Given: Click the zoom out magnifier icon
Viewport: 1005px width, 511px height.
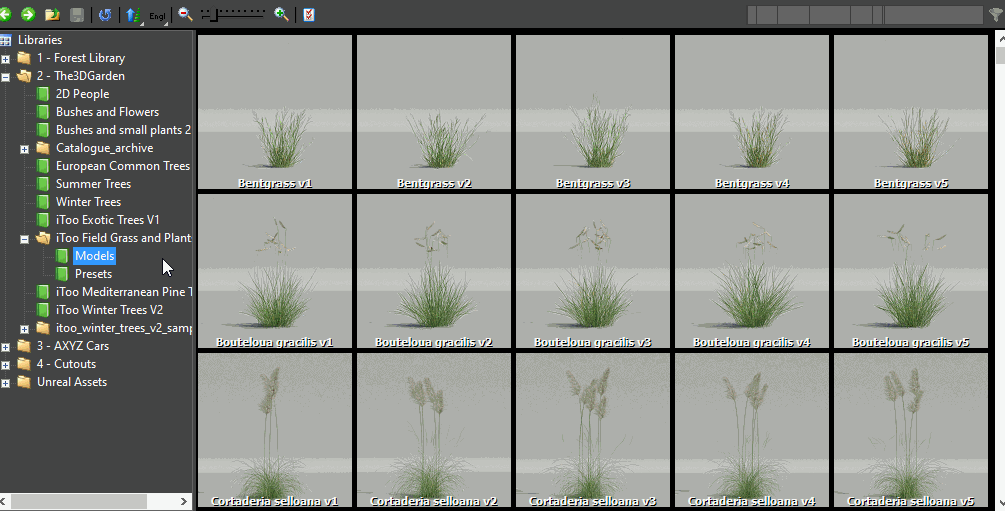Looking at the screenshot, I should click(x=185, y=15).
